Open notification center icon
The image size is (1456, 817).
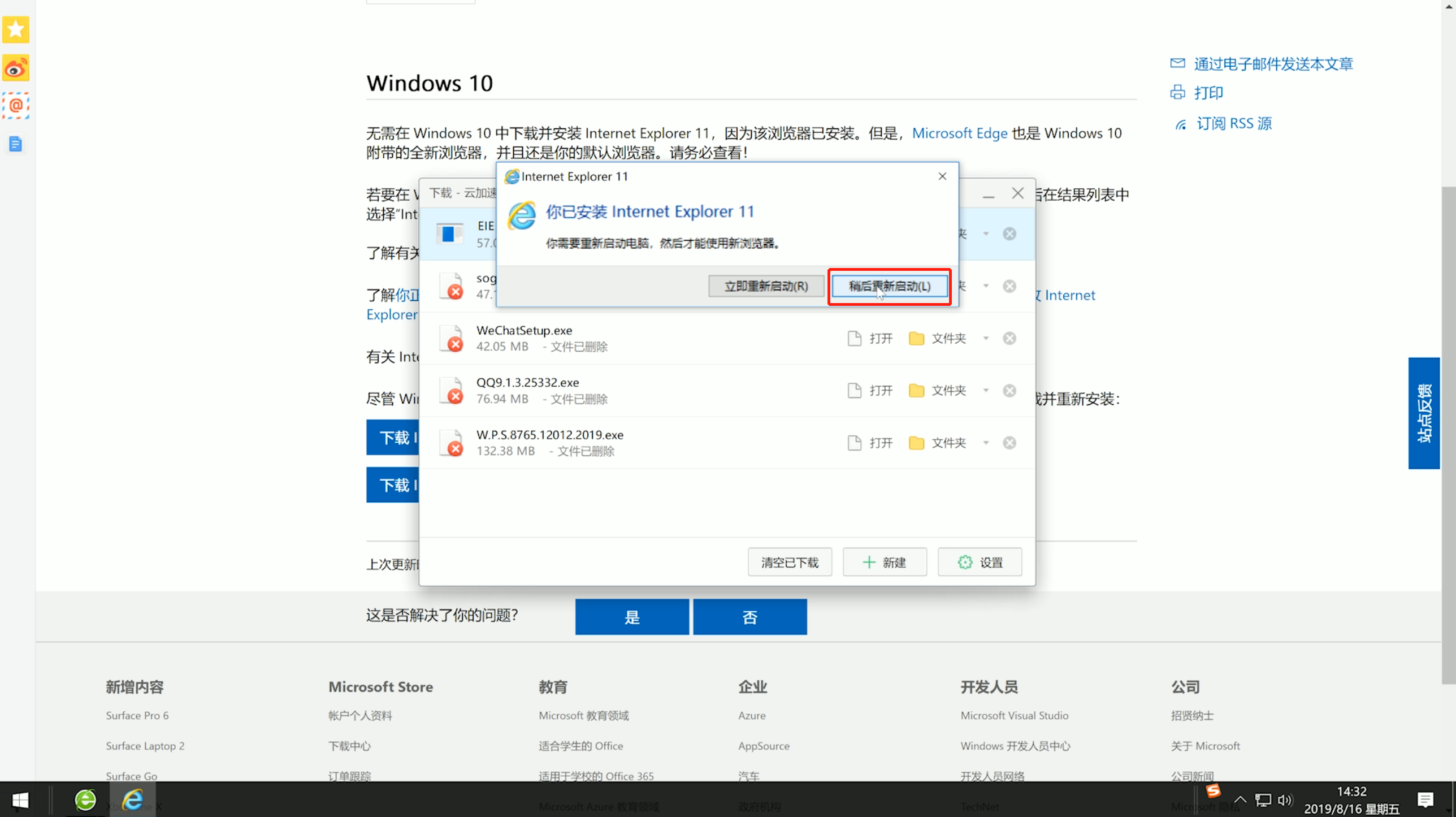point(1425,800)
